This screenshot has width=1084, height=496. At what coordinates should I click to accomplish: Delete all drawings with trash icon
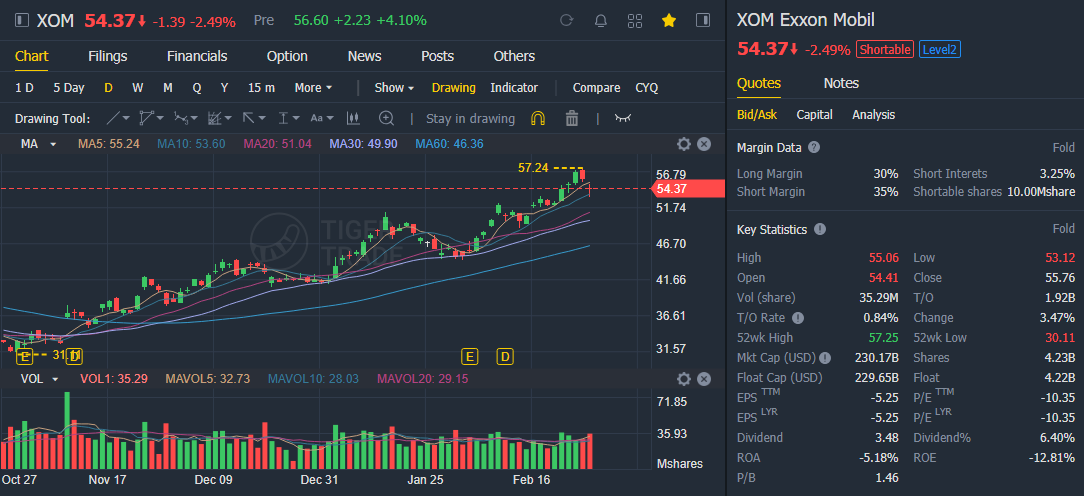(x=572, y=118)
